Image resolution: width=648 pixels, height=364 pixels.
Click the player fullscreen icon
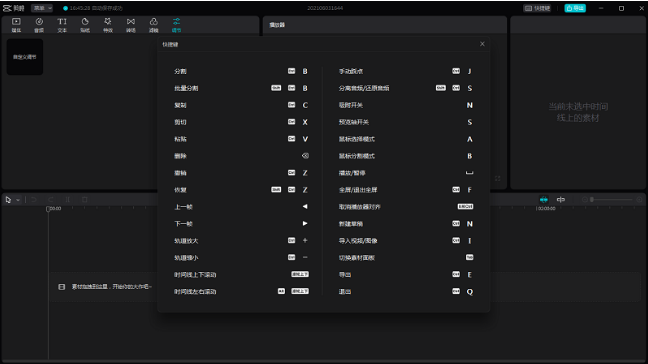coord(498,178)
